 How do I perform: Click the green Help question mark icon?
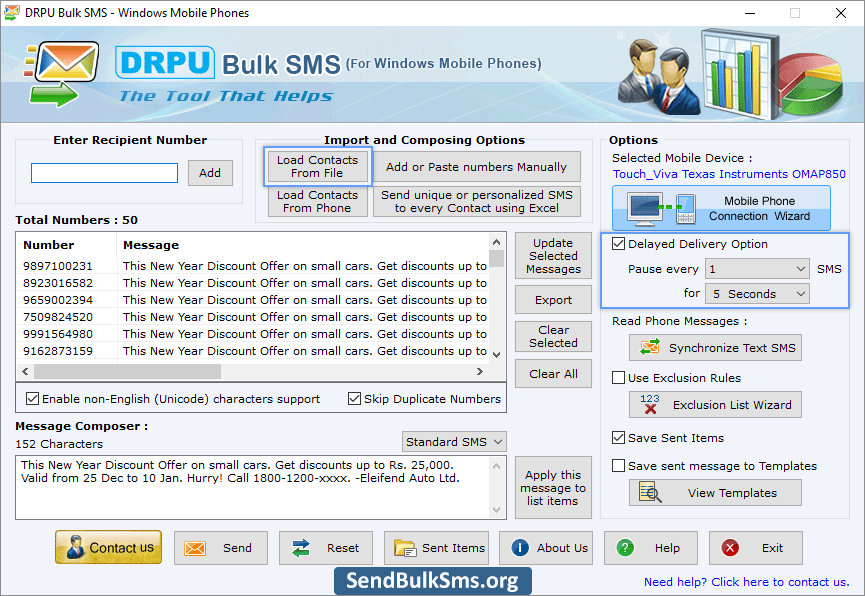coord(625,548)
